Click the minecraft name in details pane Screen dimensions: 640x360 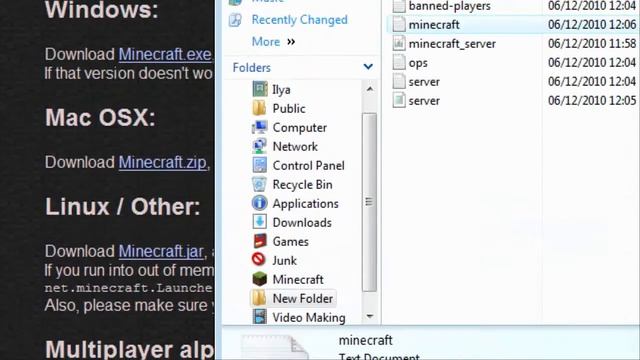click(x=365, y=340)
